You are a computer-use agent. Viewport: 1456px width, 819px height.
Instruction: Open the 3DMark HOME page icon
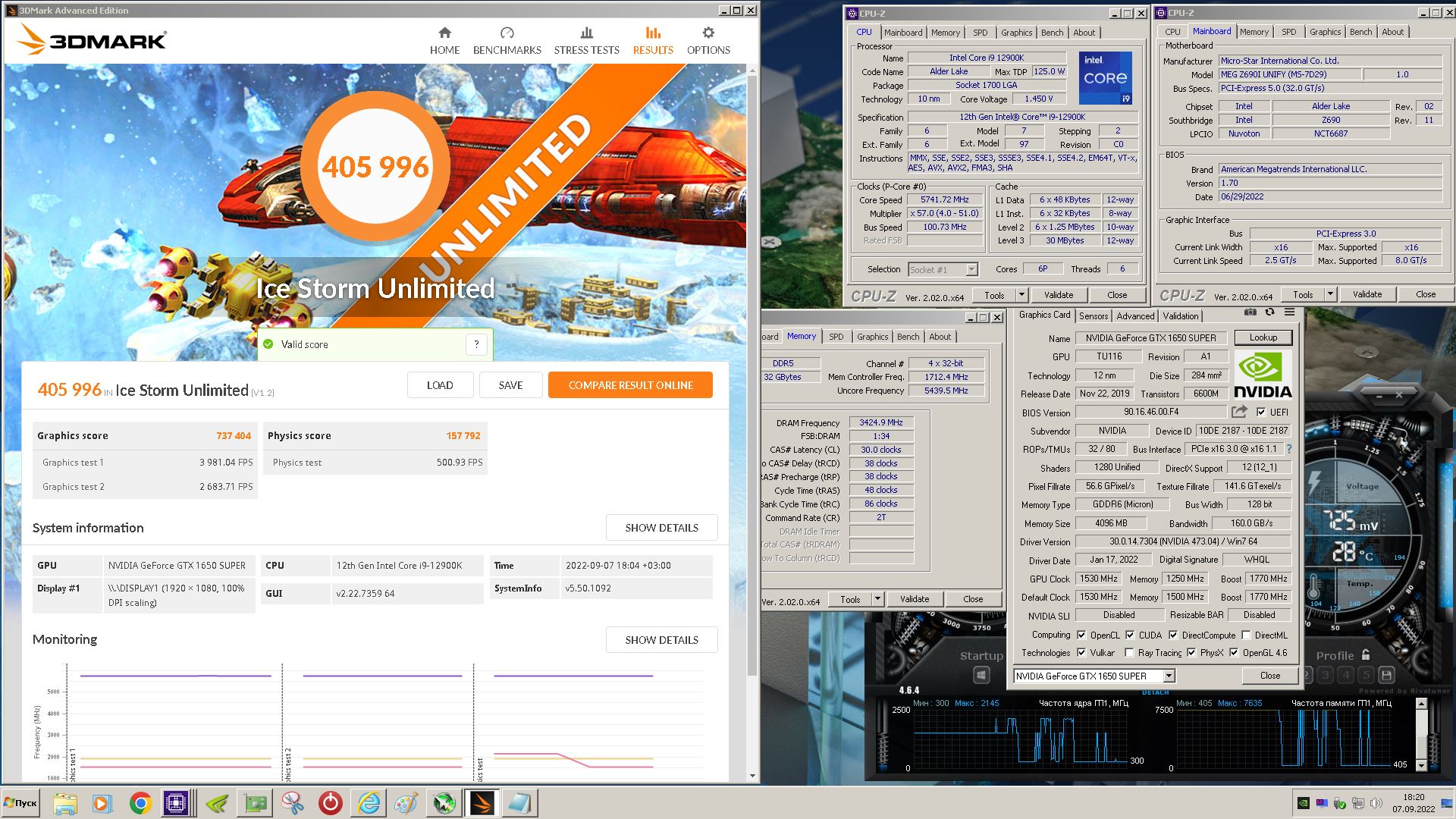[444, 33]
